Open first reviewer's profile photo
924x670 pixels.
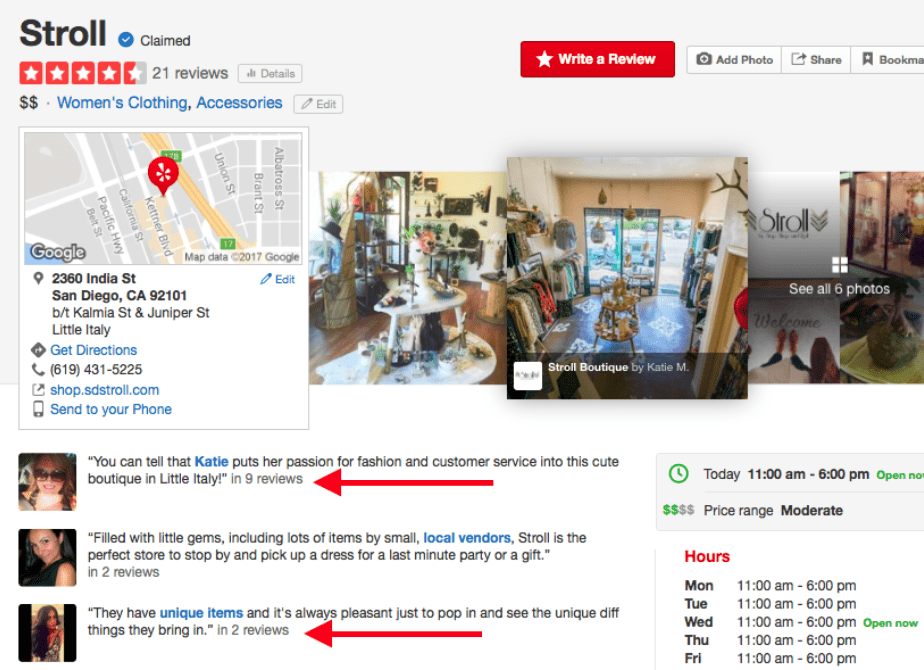click(47, 481)
